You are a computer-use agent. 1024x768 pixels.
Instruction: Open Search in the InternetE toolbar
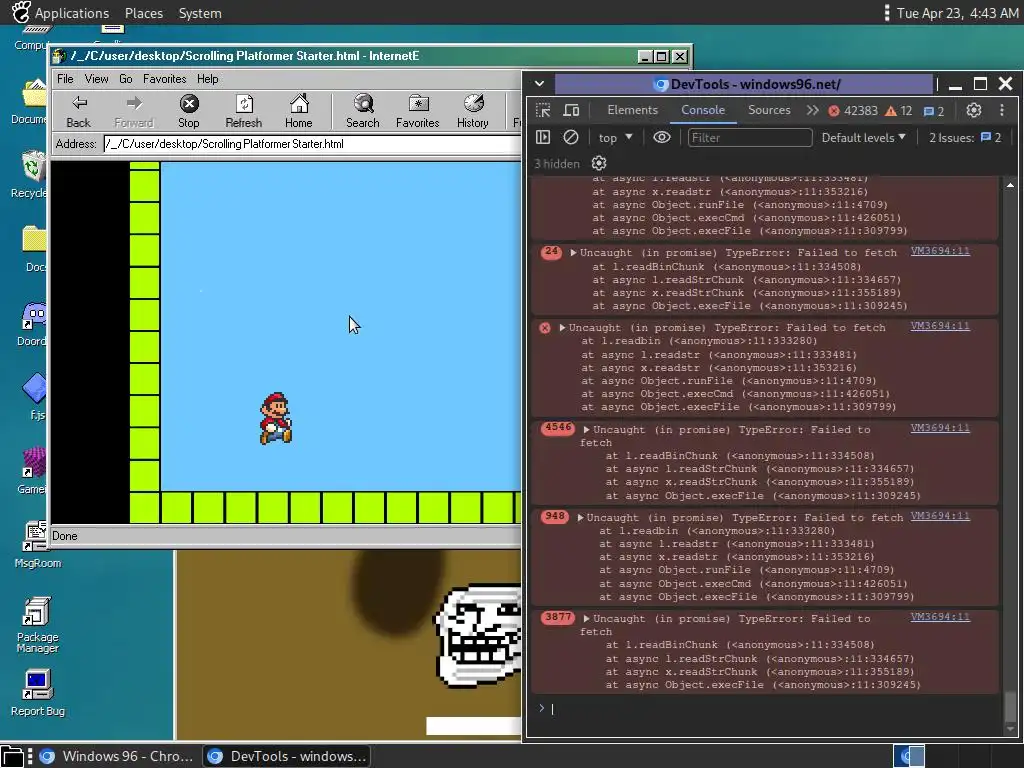coord(362,111)
